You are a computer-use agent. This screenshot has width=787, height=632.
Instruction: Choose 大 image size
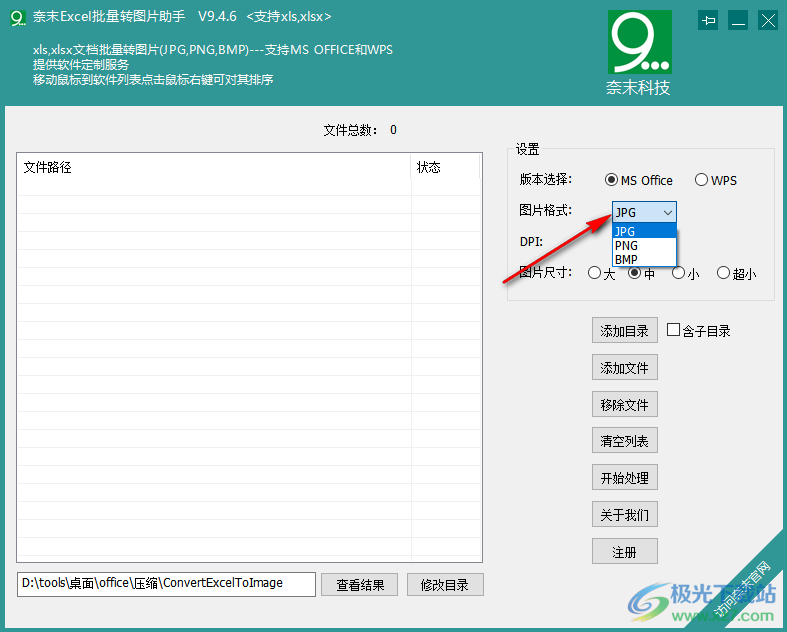601,273
